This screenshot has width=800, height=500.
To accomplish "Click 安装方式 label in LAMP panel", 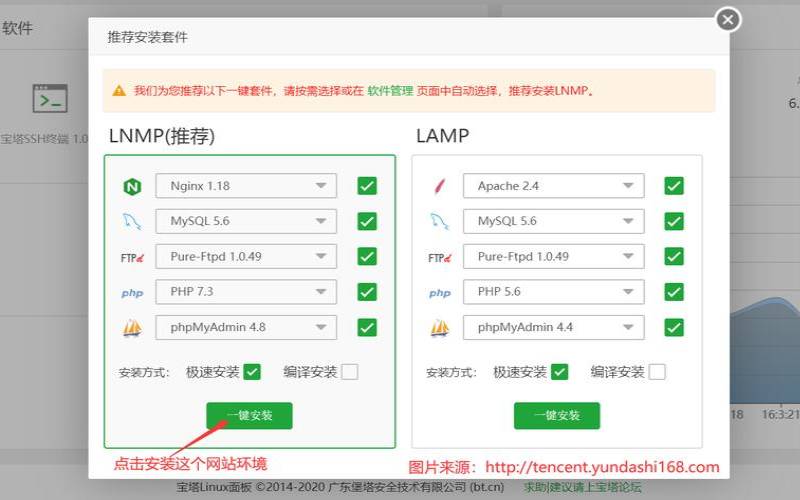I will [452, 372].
